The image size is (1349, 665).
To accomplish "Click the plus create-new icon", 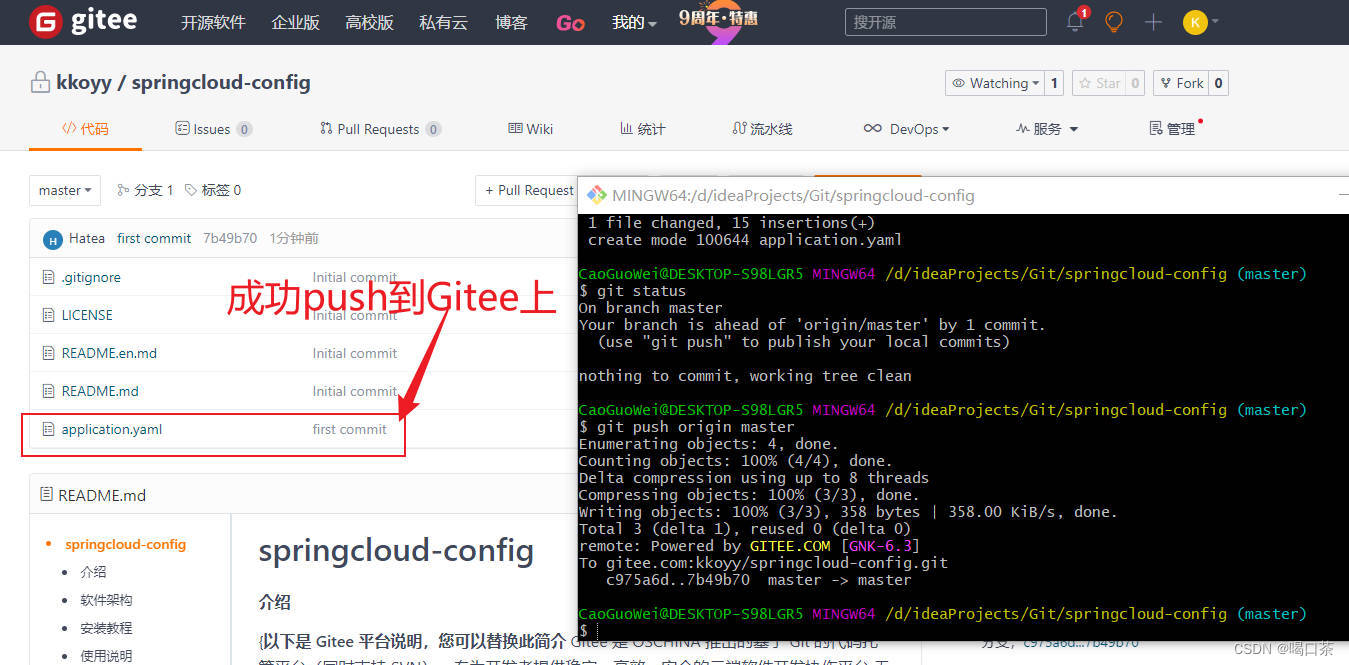I will 1153,22.
